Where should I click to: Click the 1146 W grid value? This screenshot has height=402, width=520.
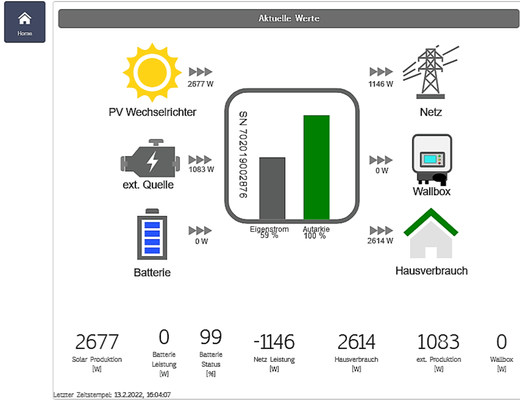tap(381, 84)
